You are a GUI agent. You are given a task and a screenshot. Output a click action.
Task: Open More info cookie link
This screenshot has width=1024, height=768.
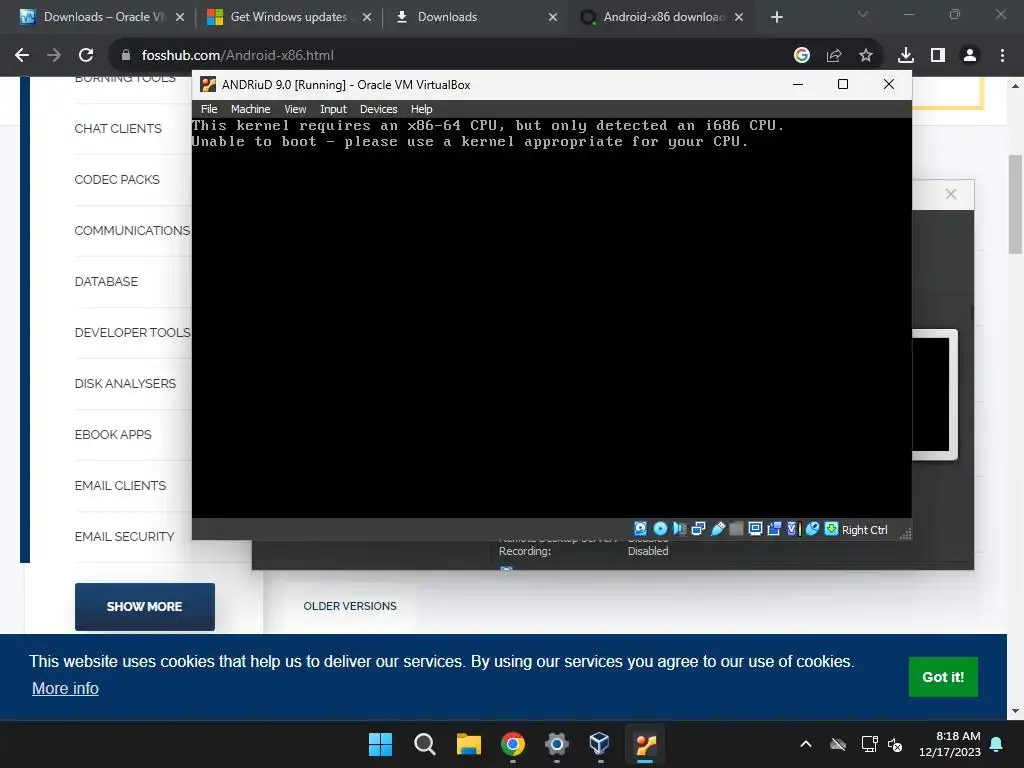[65, 688]
